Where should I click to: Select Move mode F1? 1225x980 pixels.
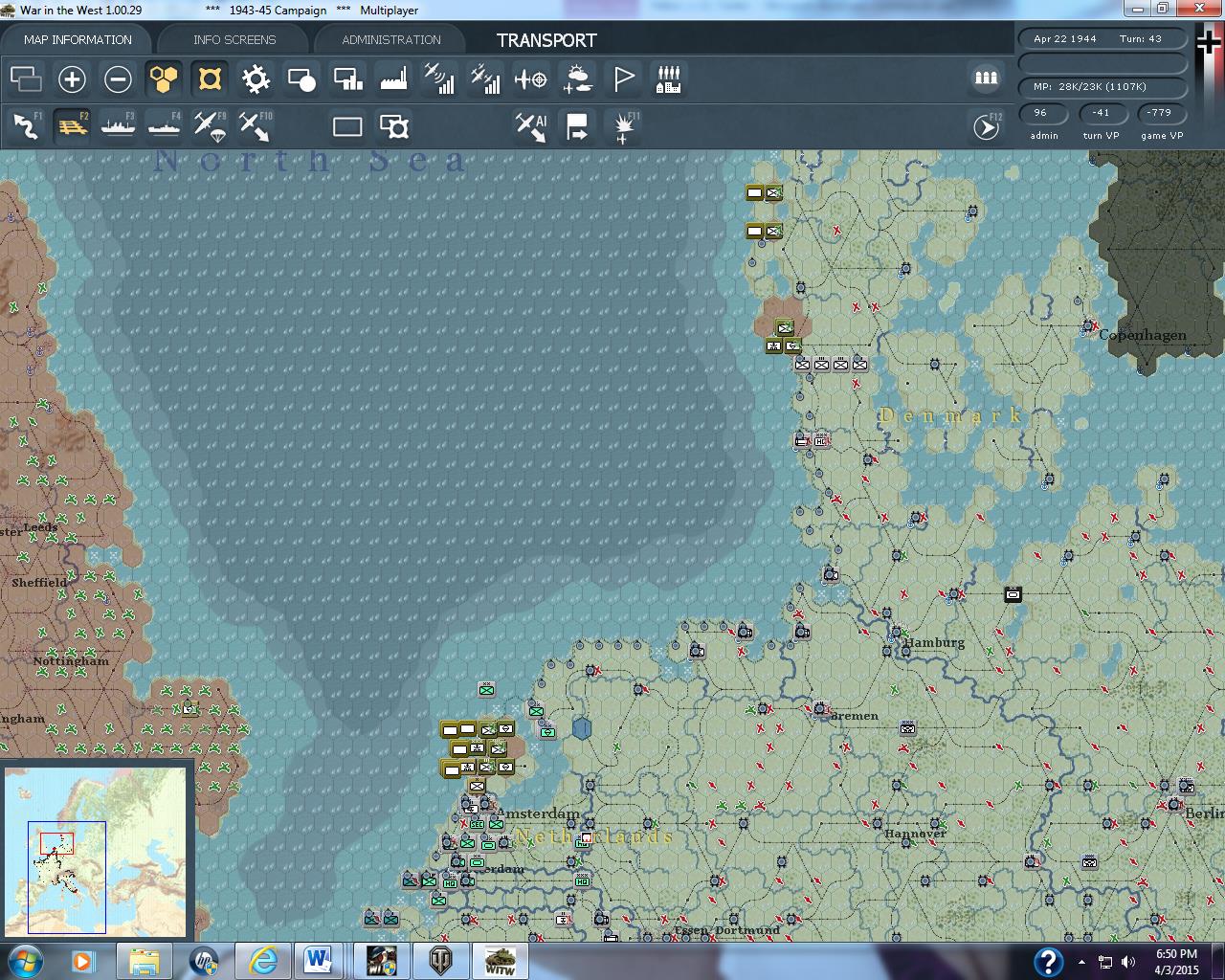[x=26, y=126]
